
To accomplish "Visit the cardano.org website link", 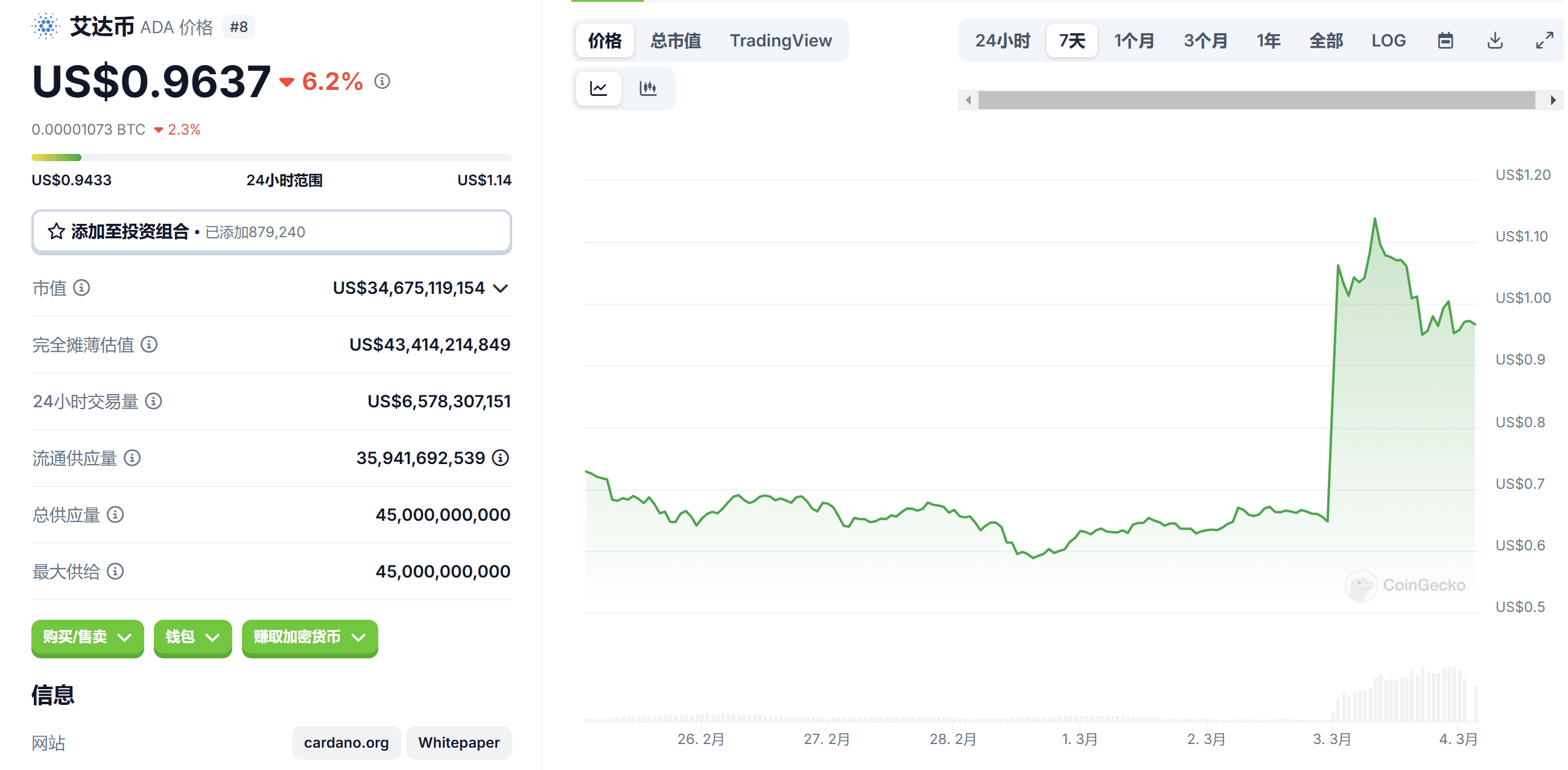I will click(x=346, y=742).
